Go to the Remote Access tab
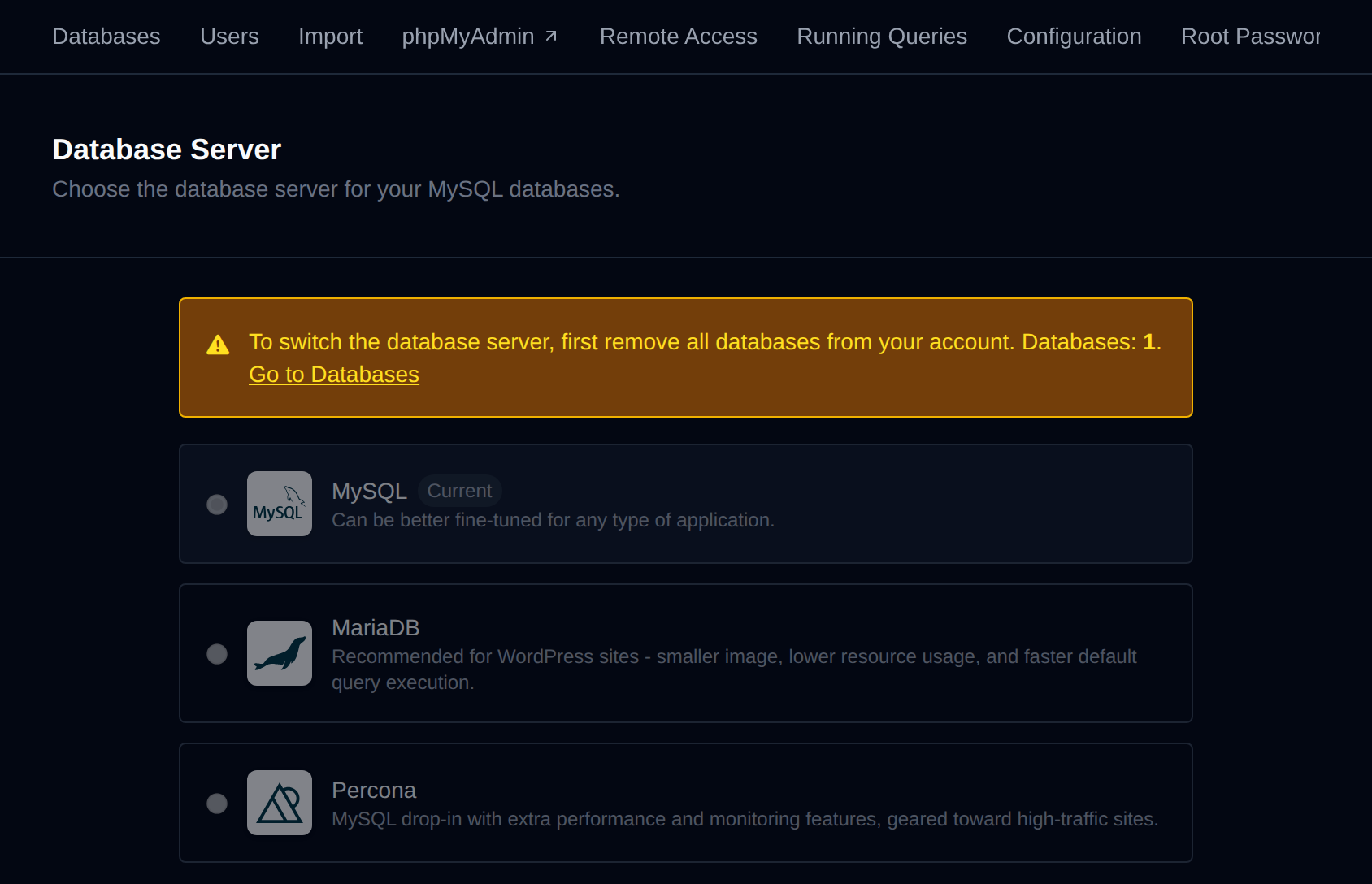Screen dimensions: 1372x884 point(679,37)
